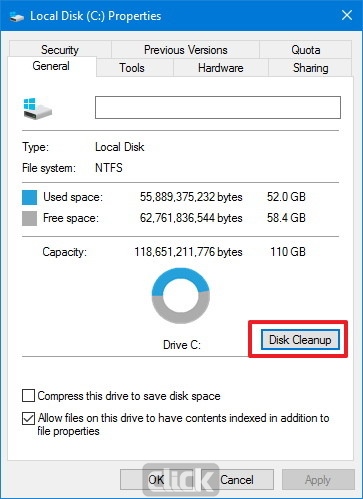Click the drive icon in title bar
Viewport: 363px width, 499px height.
tap(16, 16)
